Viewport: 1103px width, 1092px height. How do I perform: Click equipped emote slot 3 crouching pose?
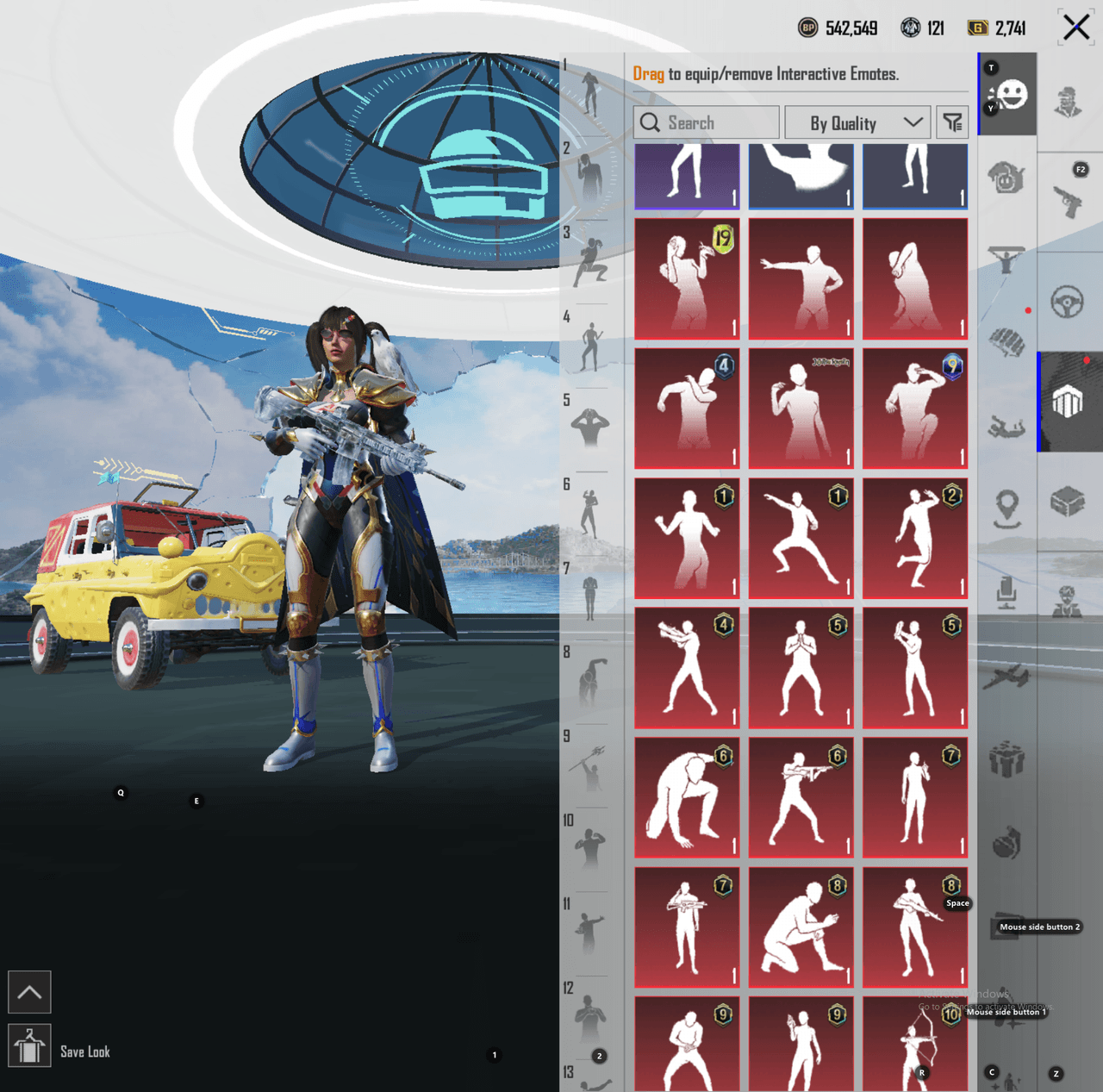click(591, 263)
